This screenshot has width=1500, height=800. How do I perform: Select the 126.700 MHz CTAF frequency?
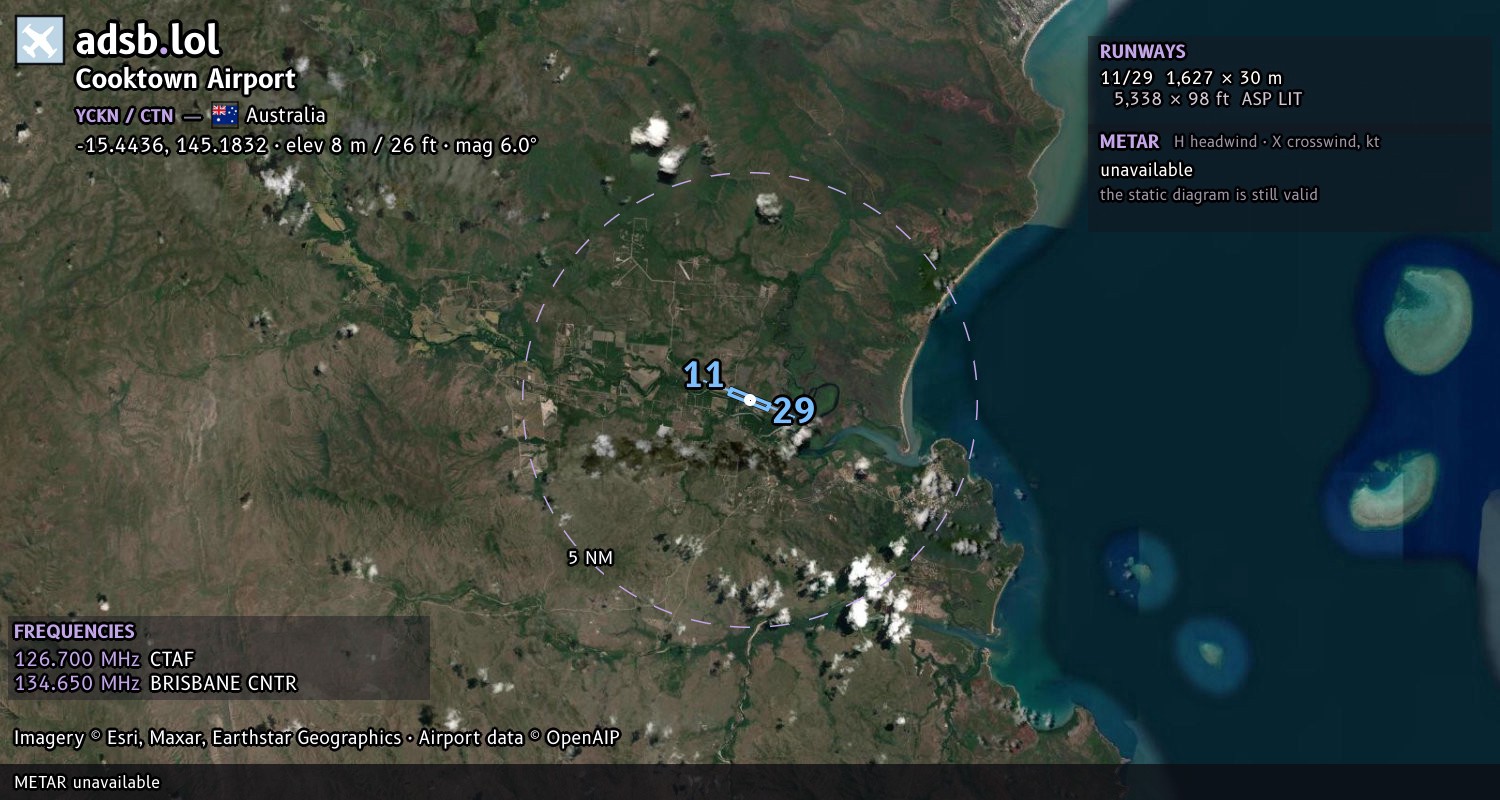[104, 659]
